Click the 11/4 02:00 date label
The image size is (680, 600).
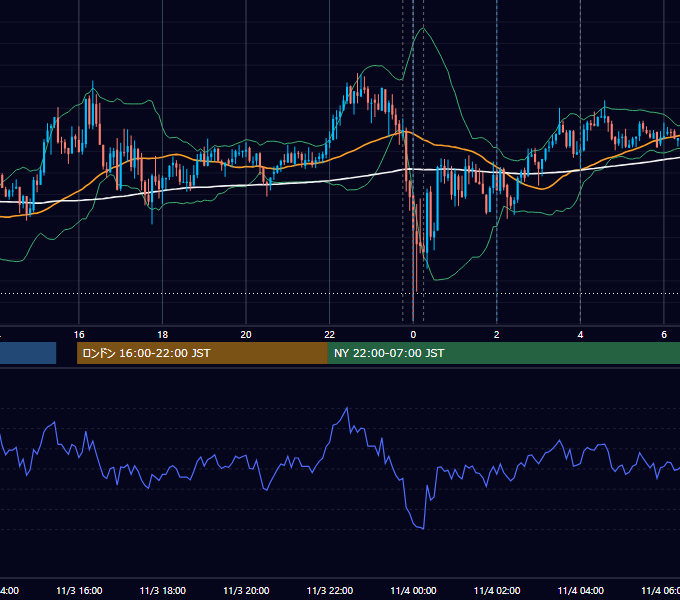tap(497, 591)
